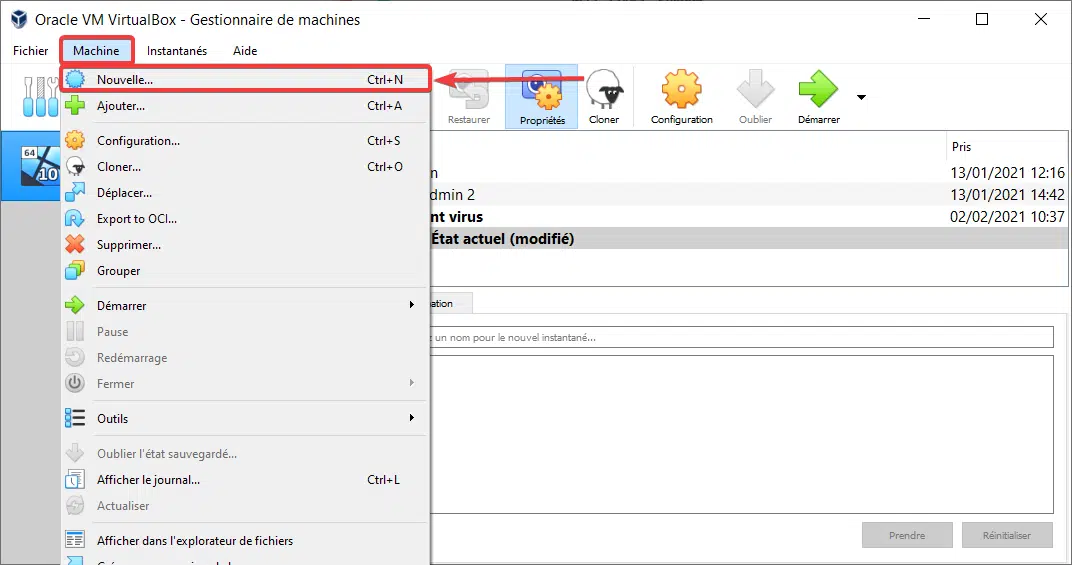Select the snapshot taken 13/01/2021 12:16
This screenshot has height=565, width=1072.
[x=749, y=173]
